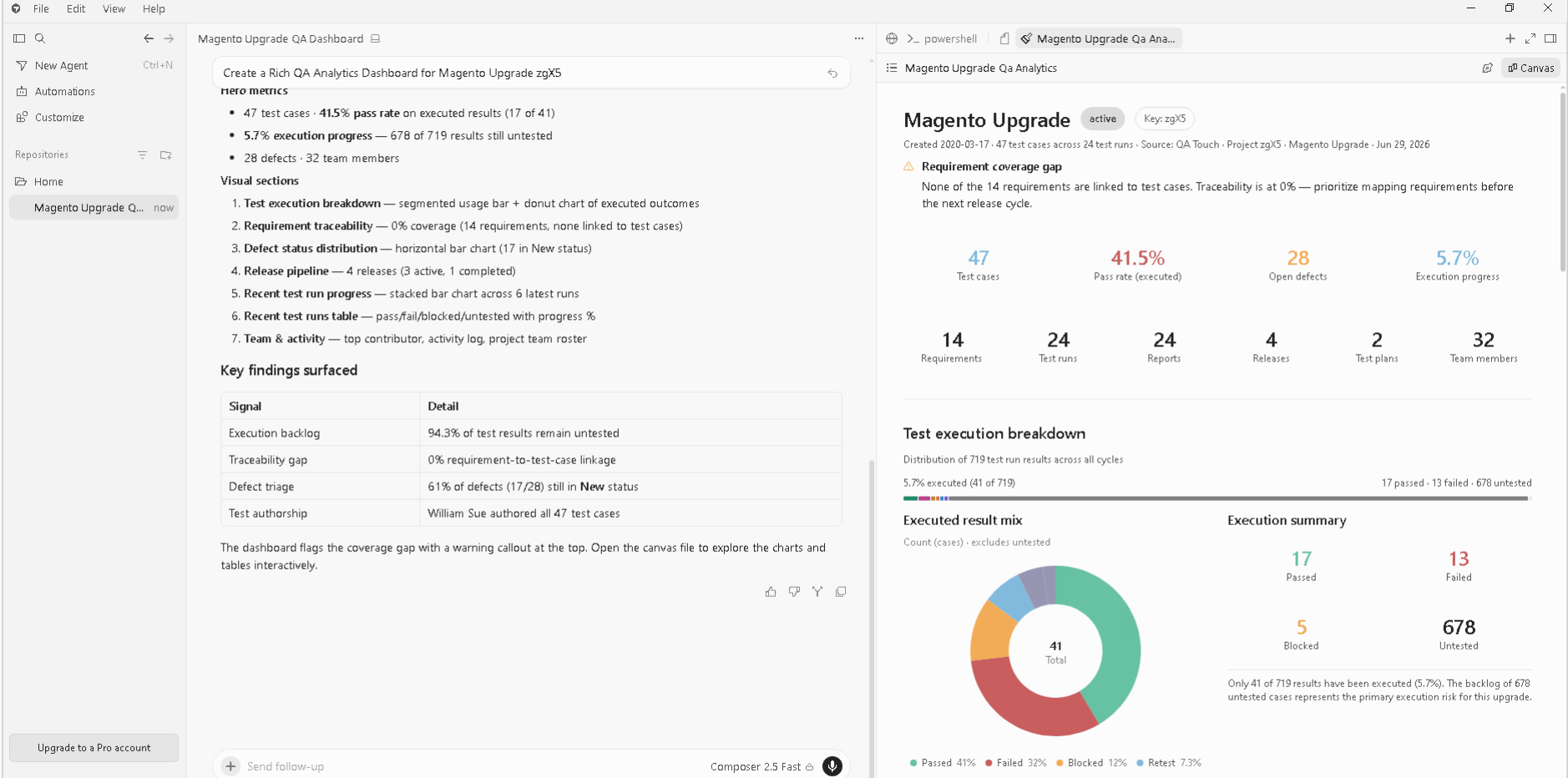1568x778 pixels.
Task: Expand the right panel to full screen
Action: [1530, 38]
